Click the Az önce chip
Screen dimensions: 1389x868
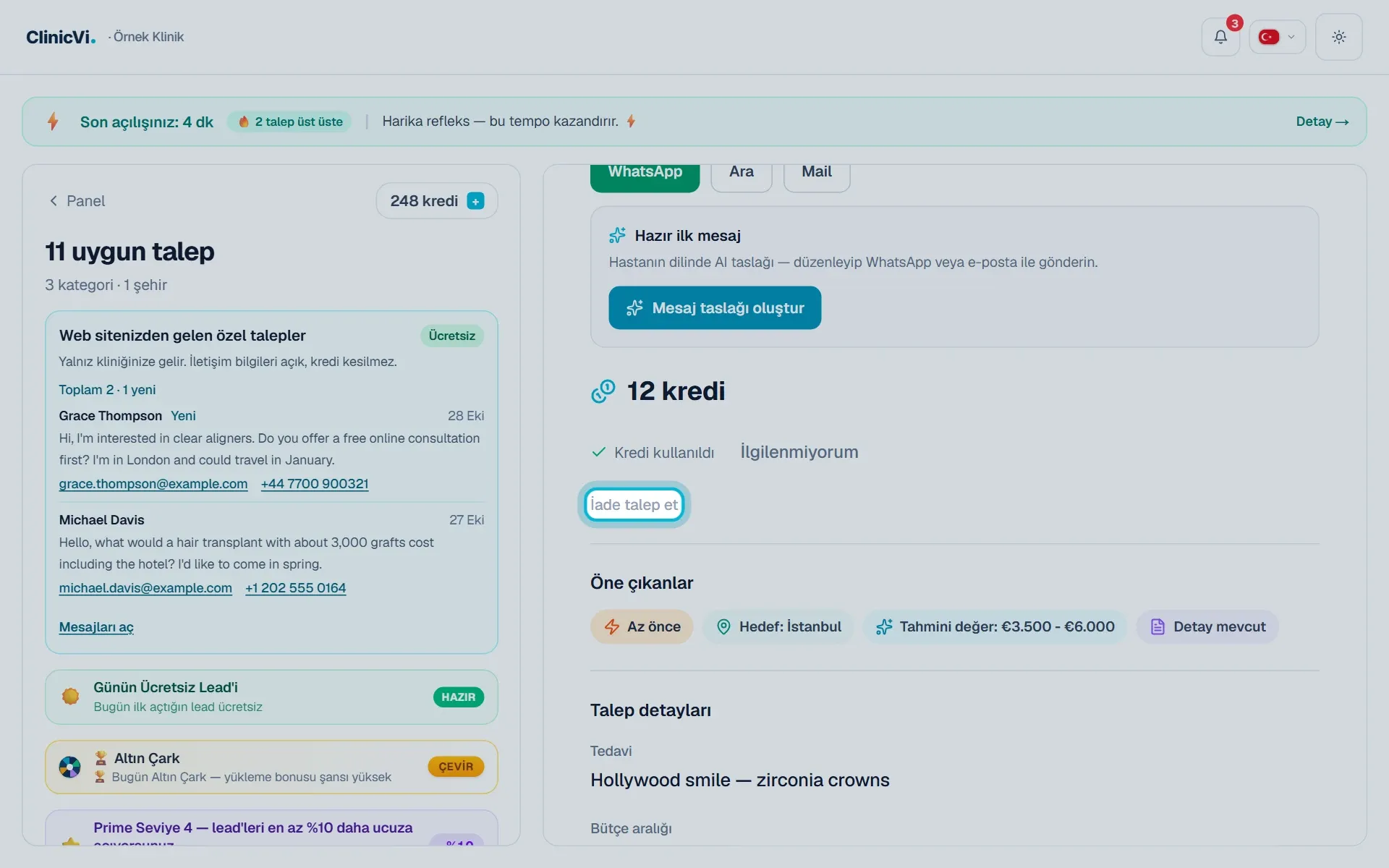pos(642,627)
